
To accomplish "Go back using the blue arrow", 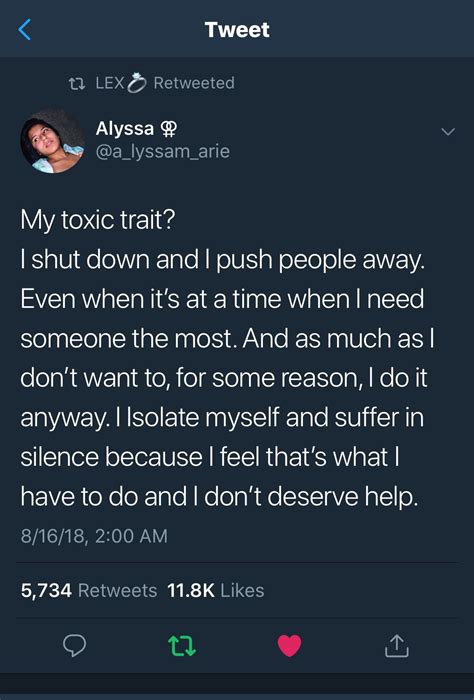I will tap(25, 29).
